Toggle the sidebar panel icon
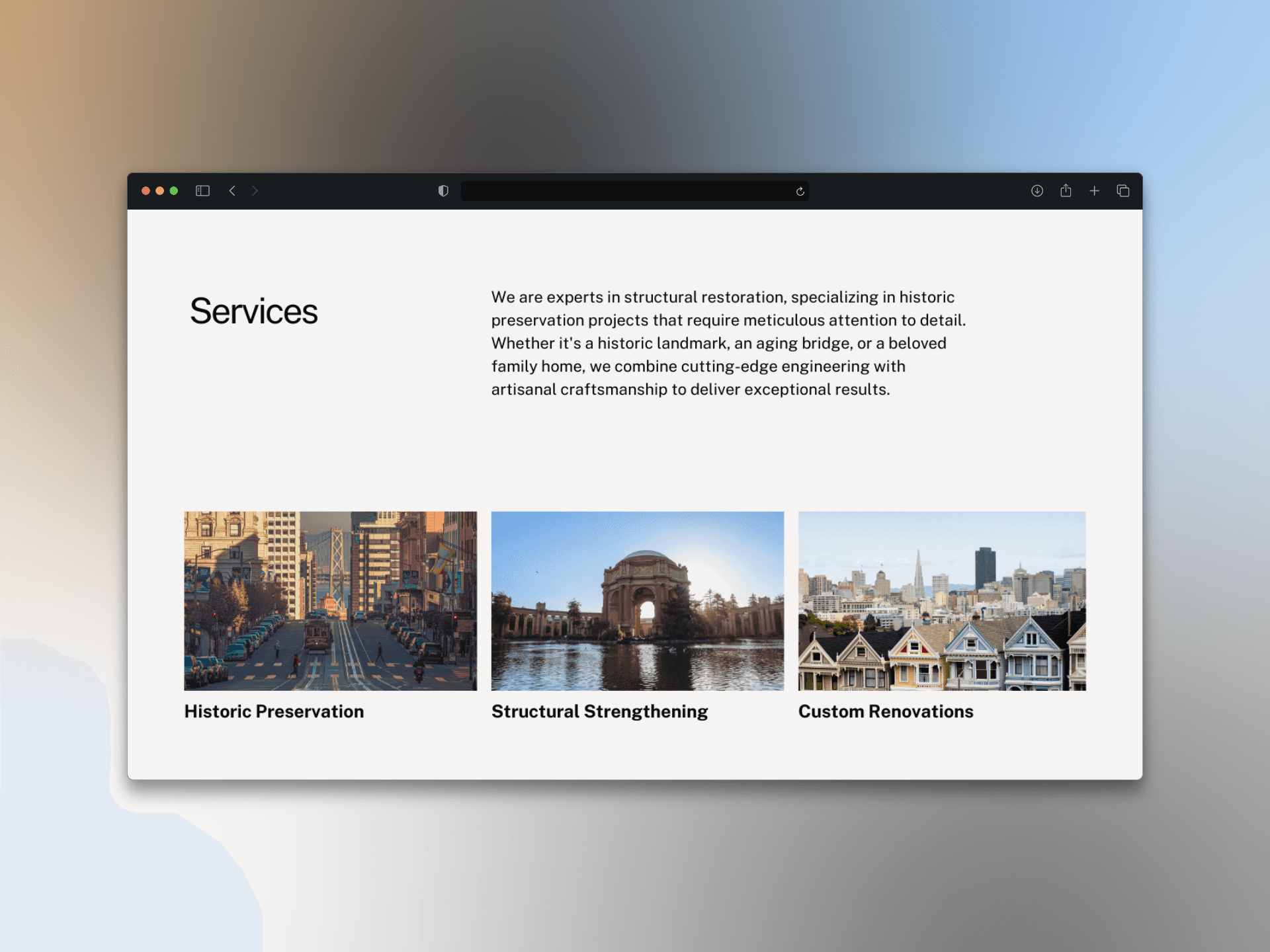The image size is (1270, 952). 202,191
